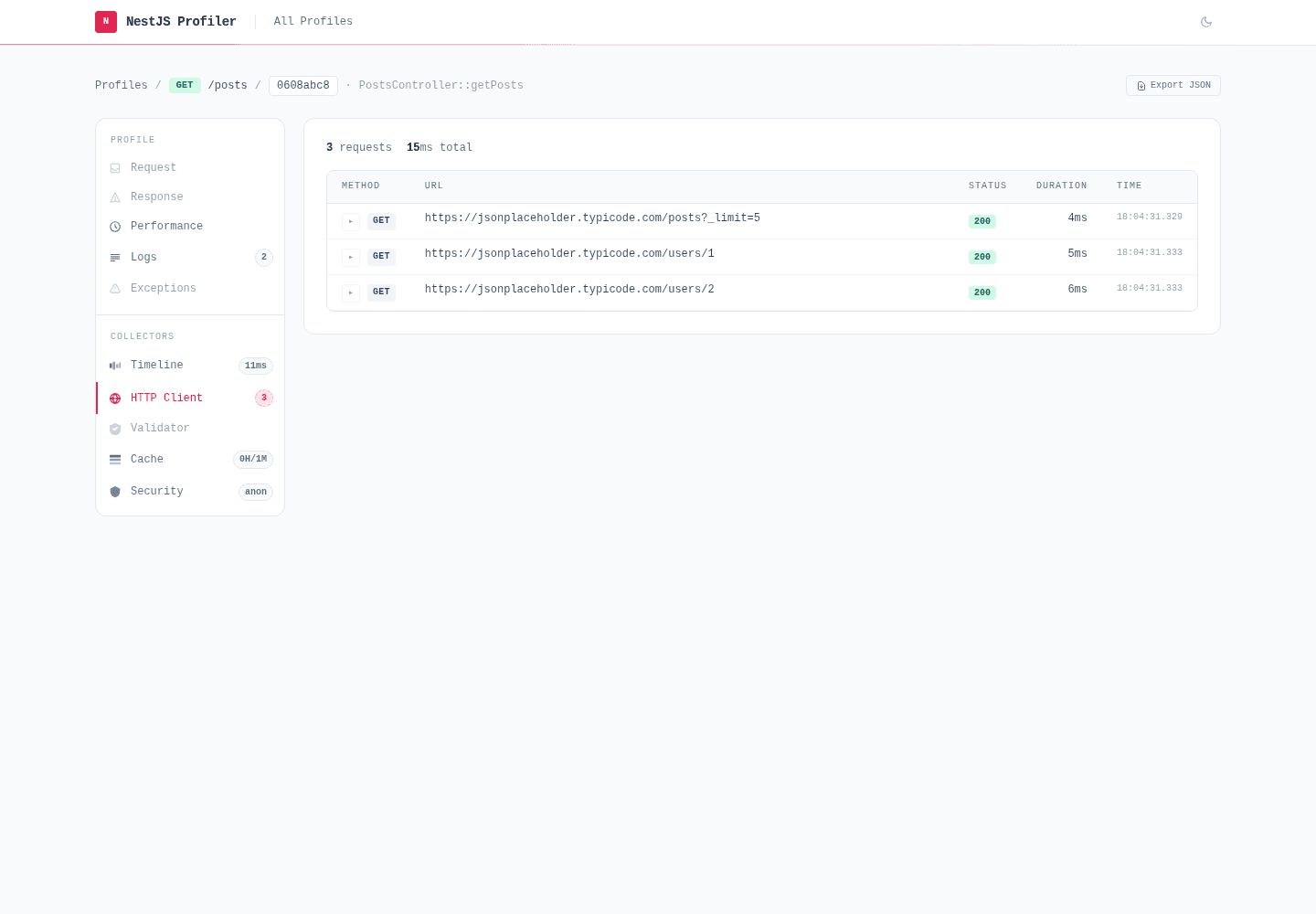1316x914 pixels.
Task: Click the 4ms duration cell
Action: (1077, 218)
